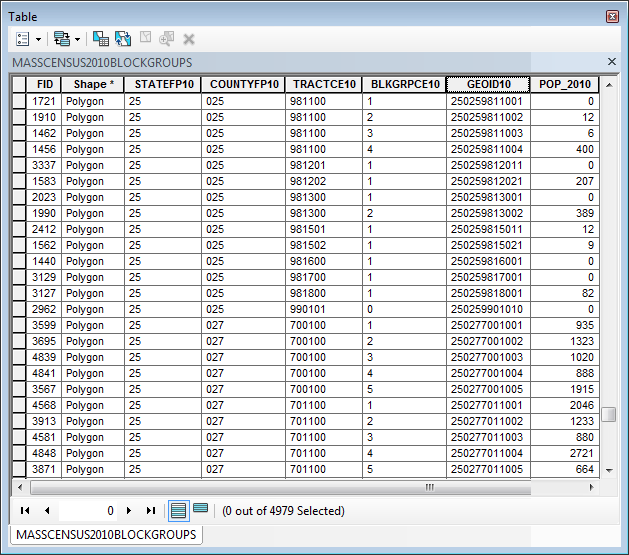
Task: Close the Table window
Action: 612,16
